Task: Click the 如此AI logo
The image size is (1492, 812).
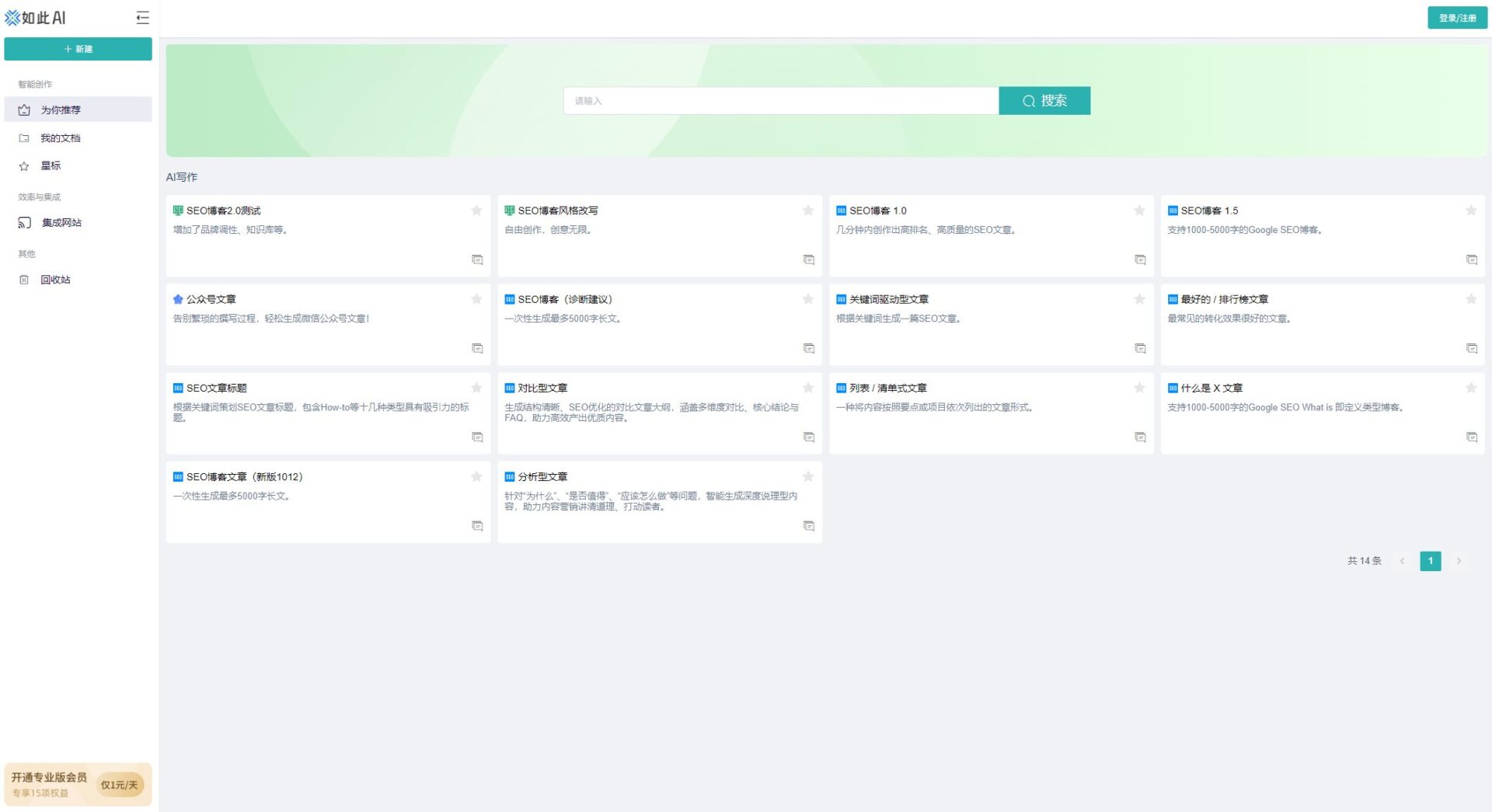Action: tap(36, 18)
